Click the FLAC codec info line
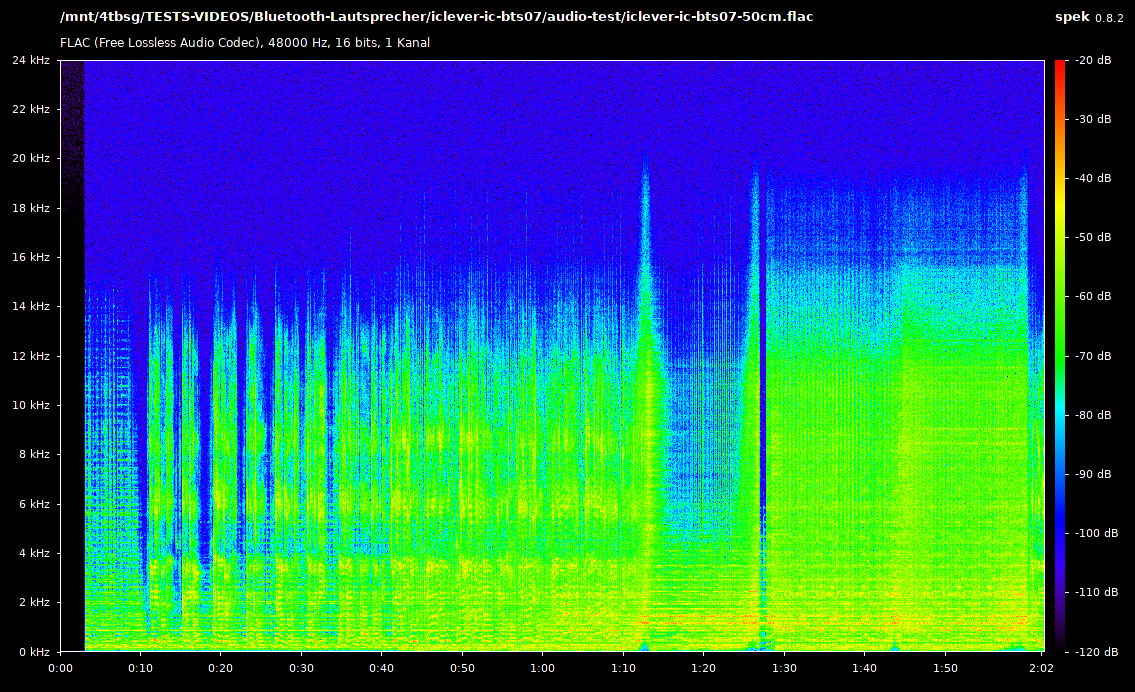The height and width of the screenshot is (692, 1135). [245, 43]
